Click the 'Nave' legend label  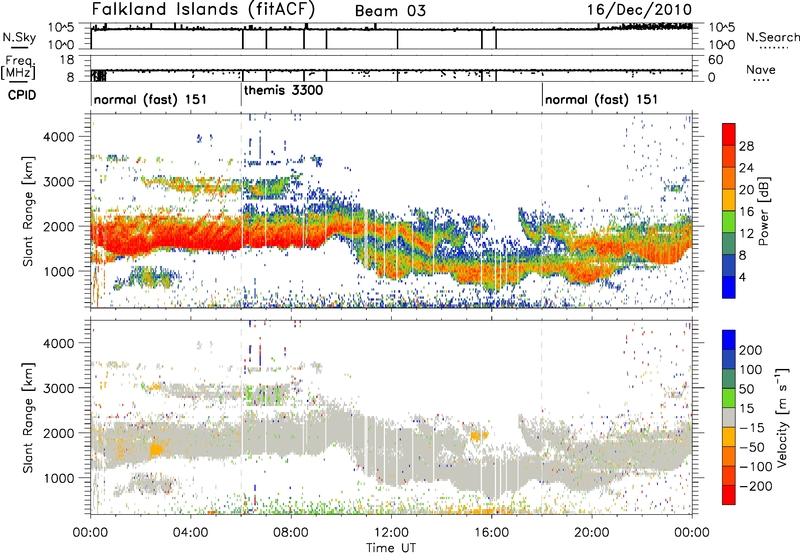[x=761, y=69]
